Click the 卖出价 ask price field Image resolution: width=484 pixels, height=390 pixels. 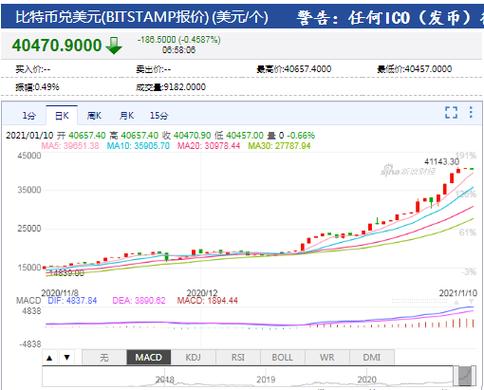tap(153, 69)
